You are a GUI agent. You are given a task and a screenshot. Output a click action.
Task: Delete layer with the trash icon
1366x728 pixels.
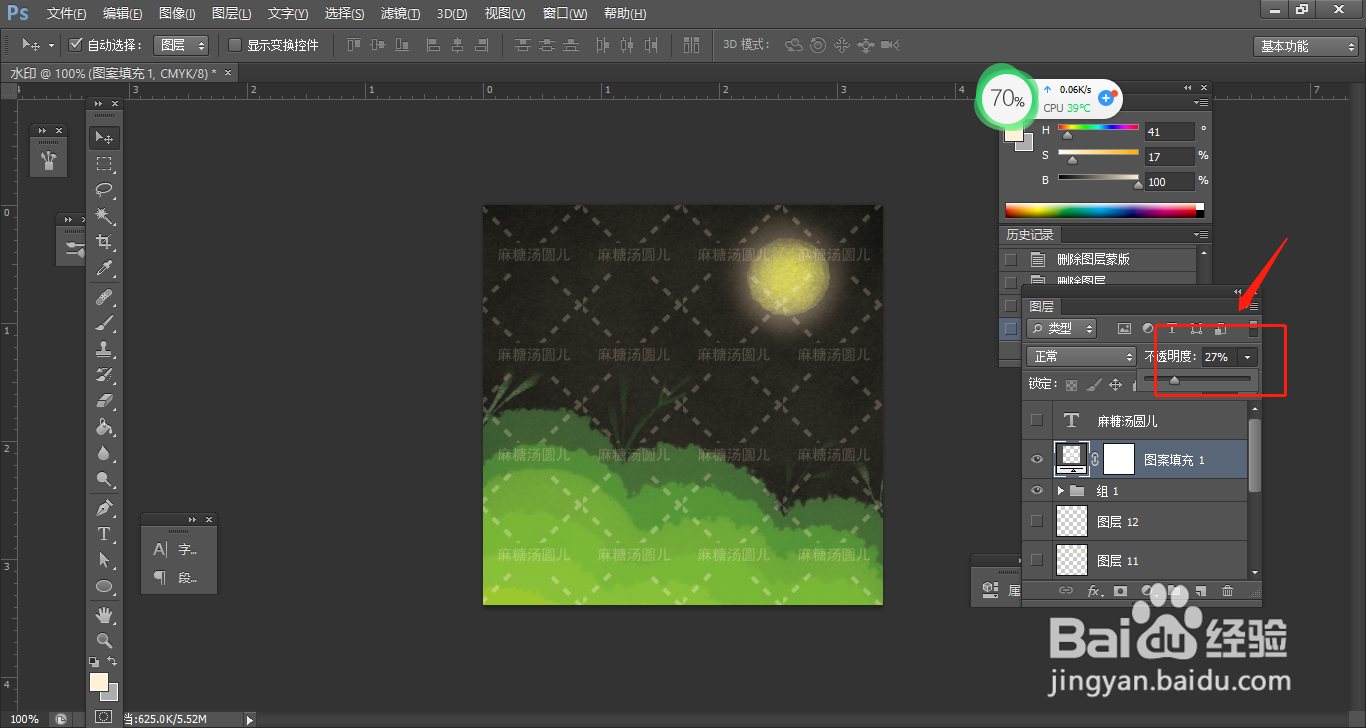[x=1228, y=591]
